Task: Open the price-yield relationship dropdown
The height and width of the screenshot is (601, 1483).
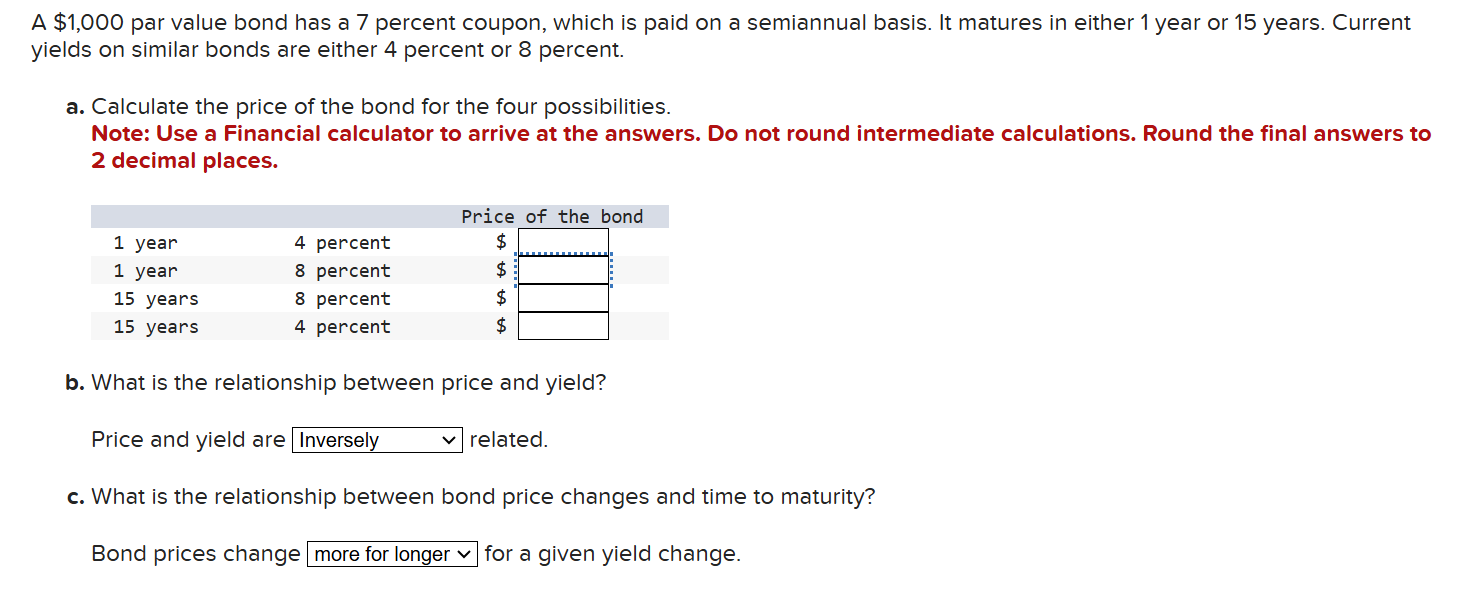Action: click(376, 440)
